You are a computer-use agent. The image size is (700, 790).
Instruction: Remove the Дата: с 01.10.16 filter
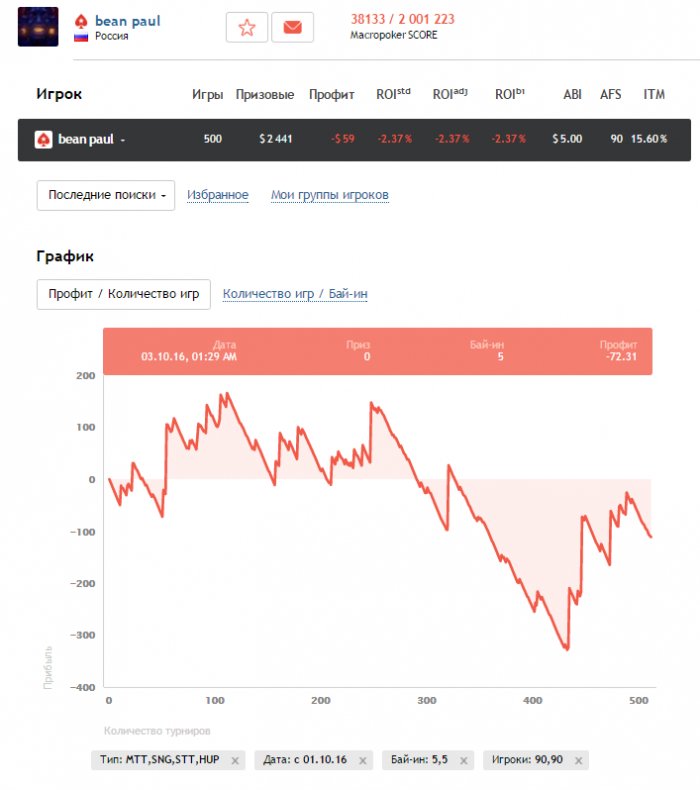coord(361,761)
